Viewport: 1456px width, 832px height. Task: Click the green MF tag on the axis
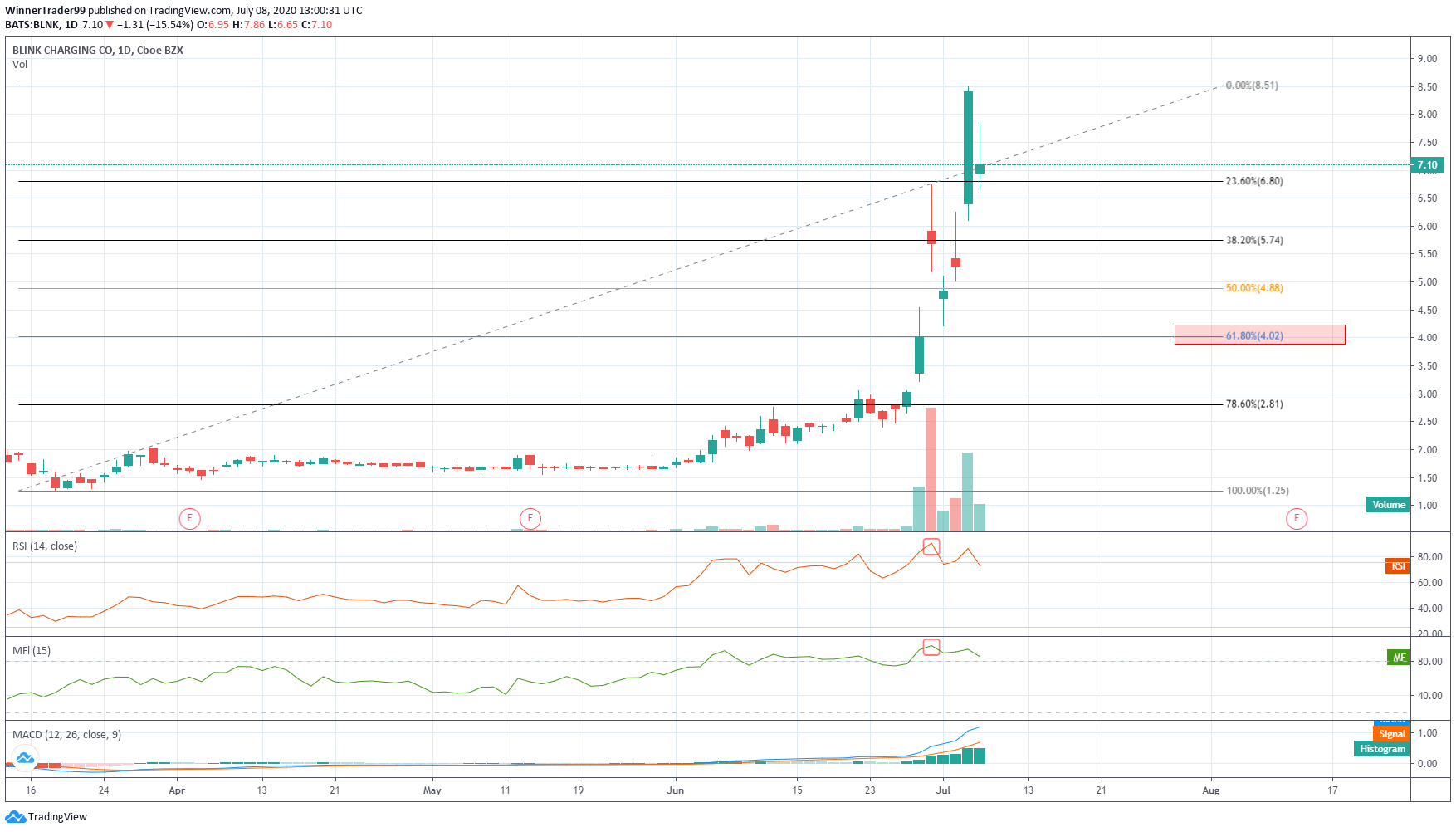coord(1399,658)
